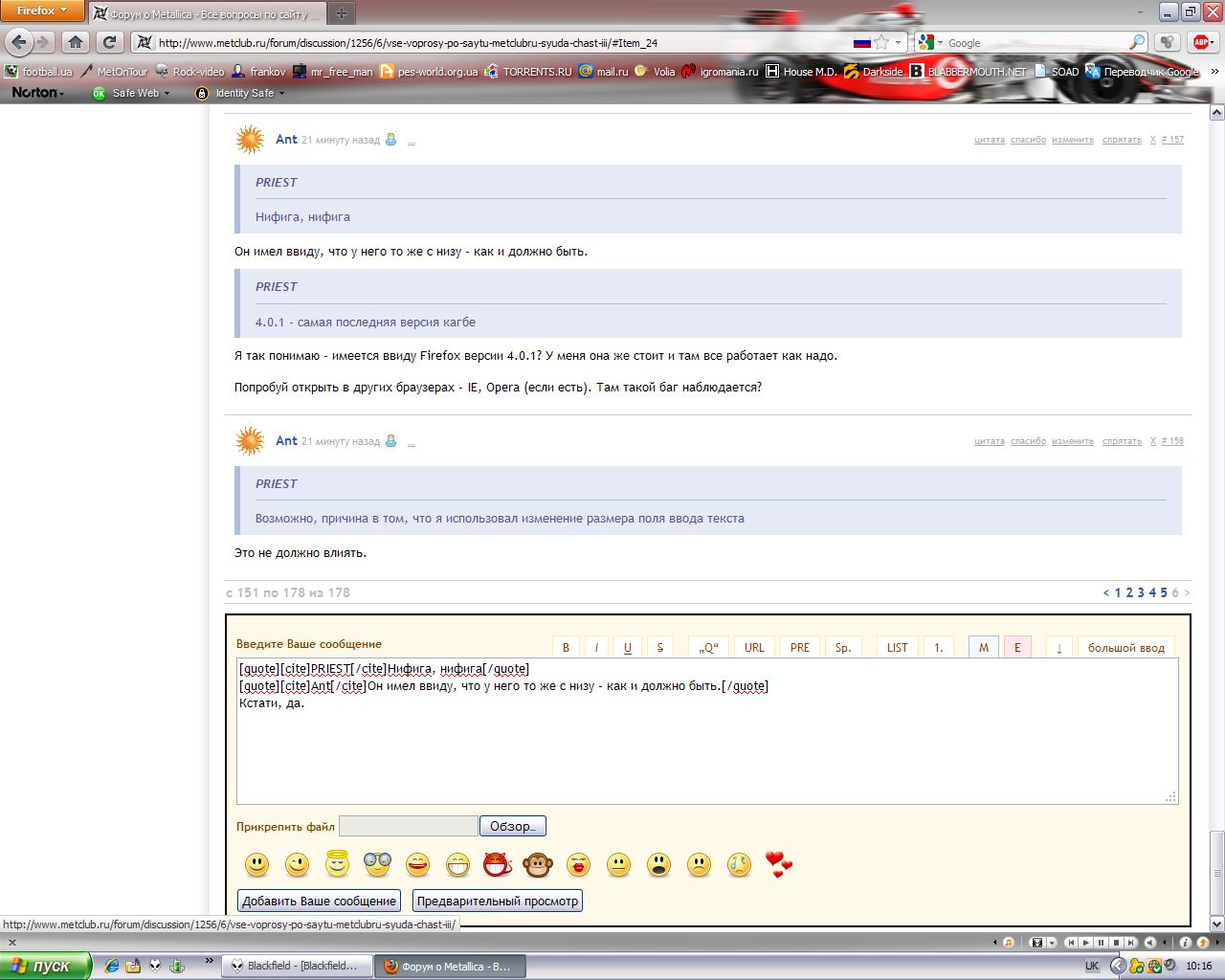Go to page 4 of the discussion
The height and width of the screenshot is (980, 1225).
coord(1152,592)
